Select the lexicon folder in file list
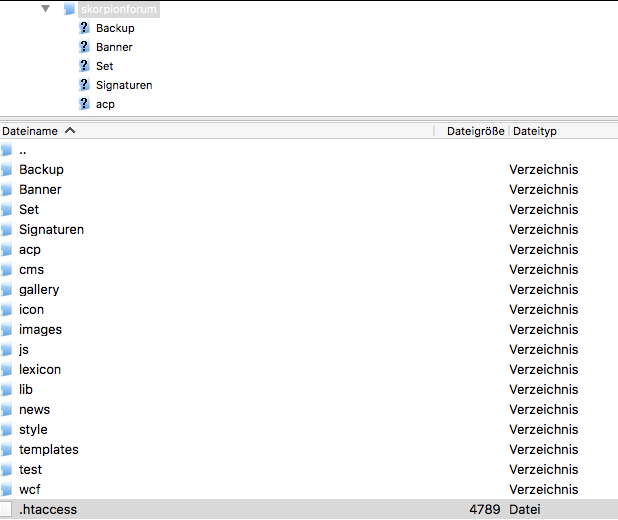Viewport: 618px width, 520px height. 40,370
